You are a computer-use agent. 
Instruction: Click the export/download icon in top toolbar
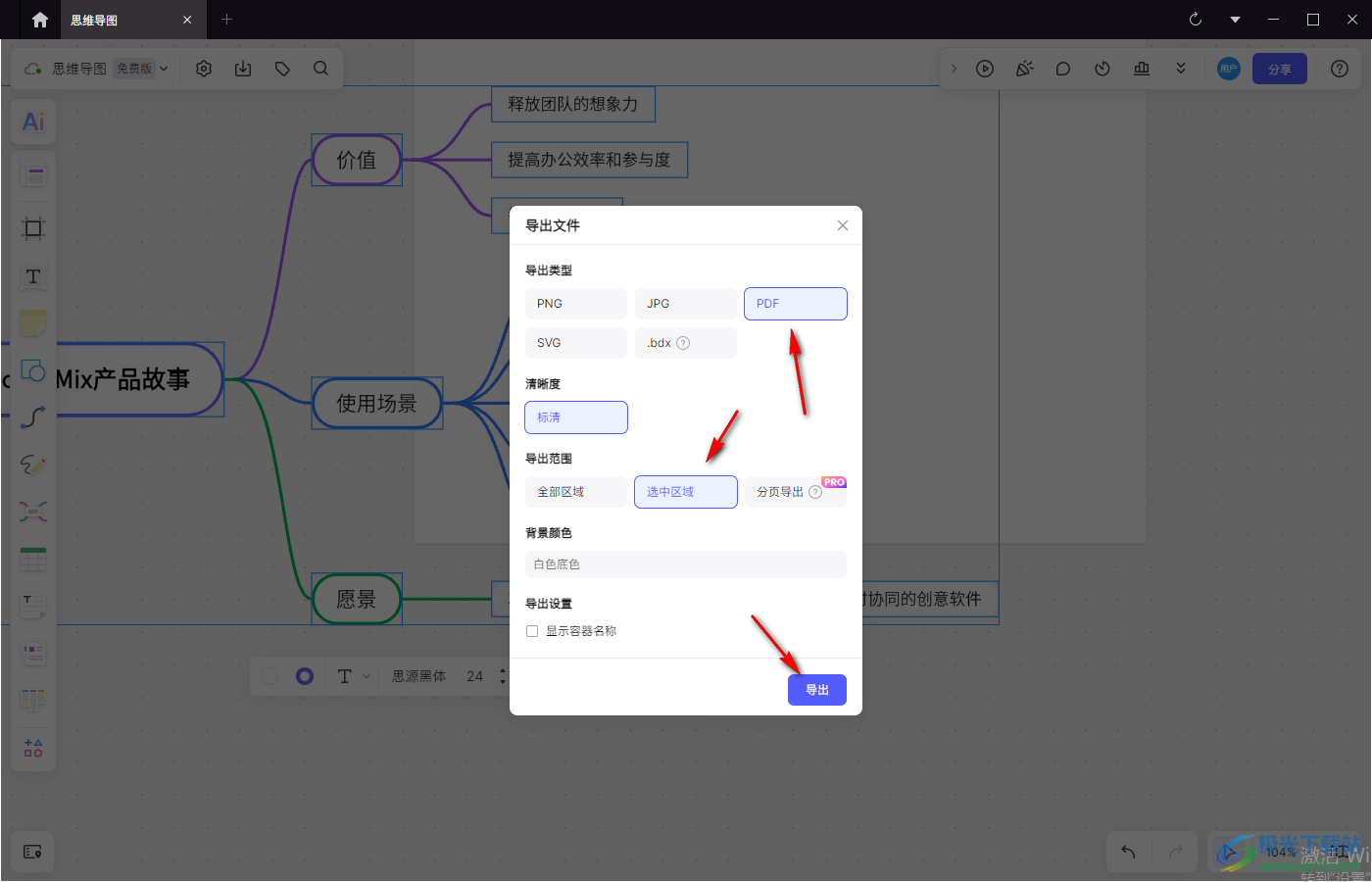[243, 69]
